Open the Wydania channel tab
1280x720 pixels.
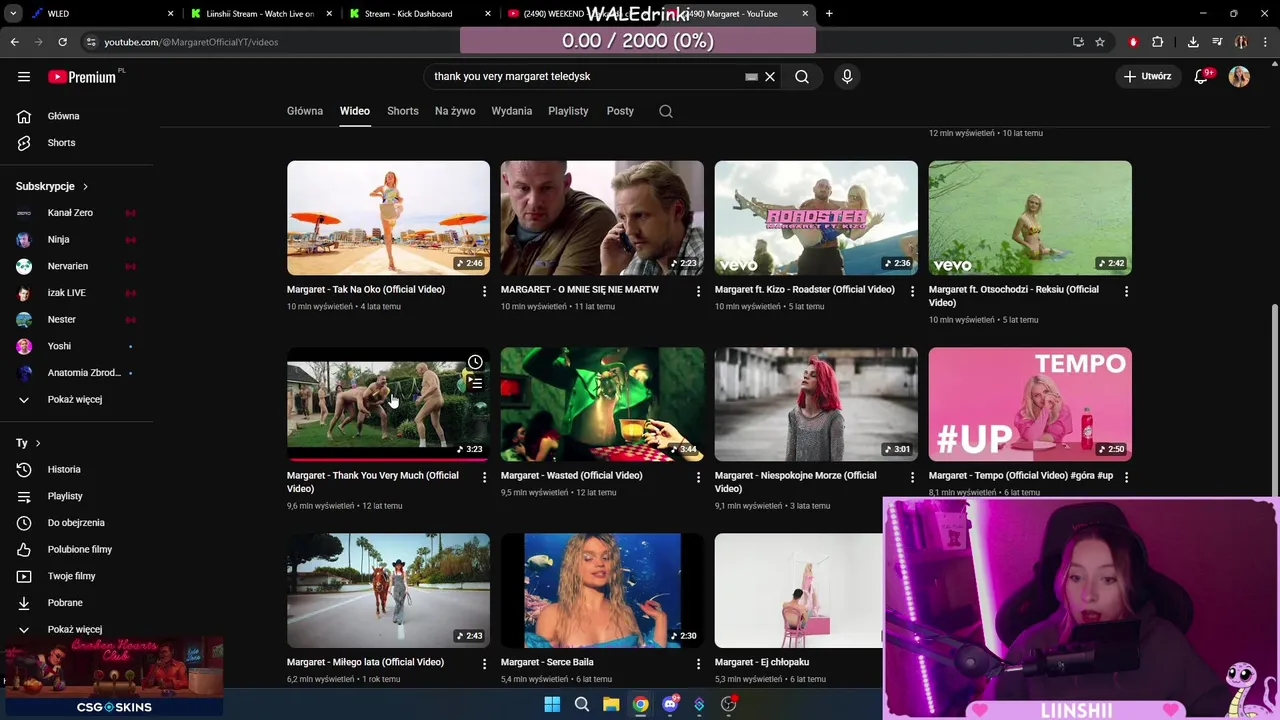pyautogui.click(x=512, y=111)
